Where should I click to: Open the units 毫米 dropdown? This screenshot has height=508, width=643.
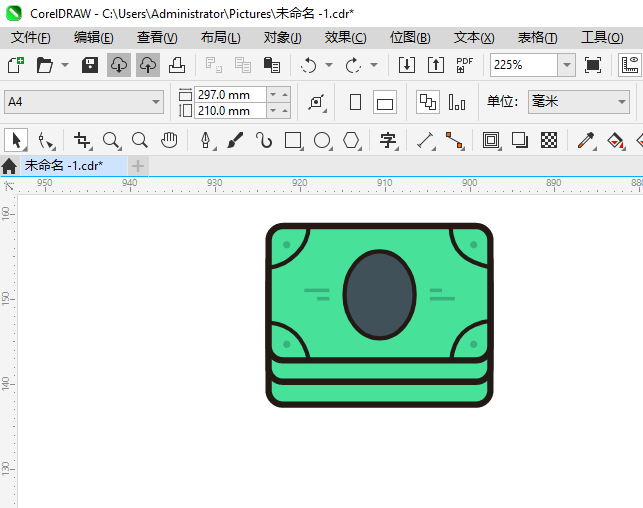point(619,102)
